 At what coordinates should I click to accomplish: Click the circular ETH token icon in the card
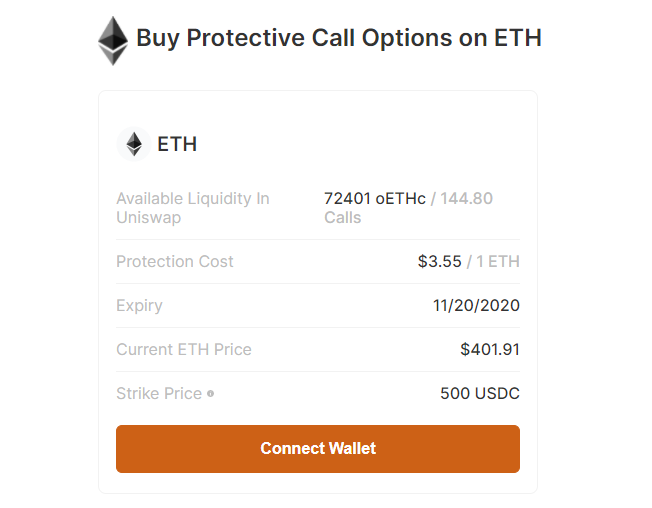tap(133, 144)
